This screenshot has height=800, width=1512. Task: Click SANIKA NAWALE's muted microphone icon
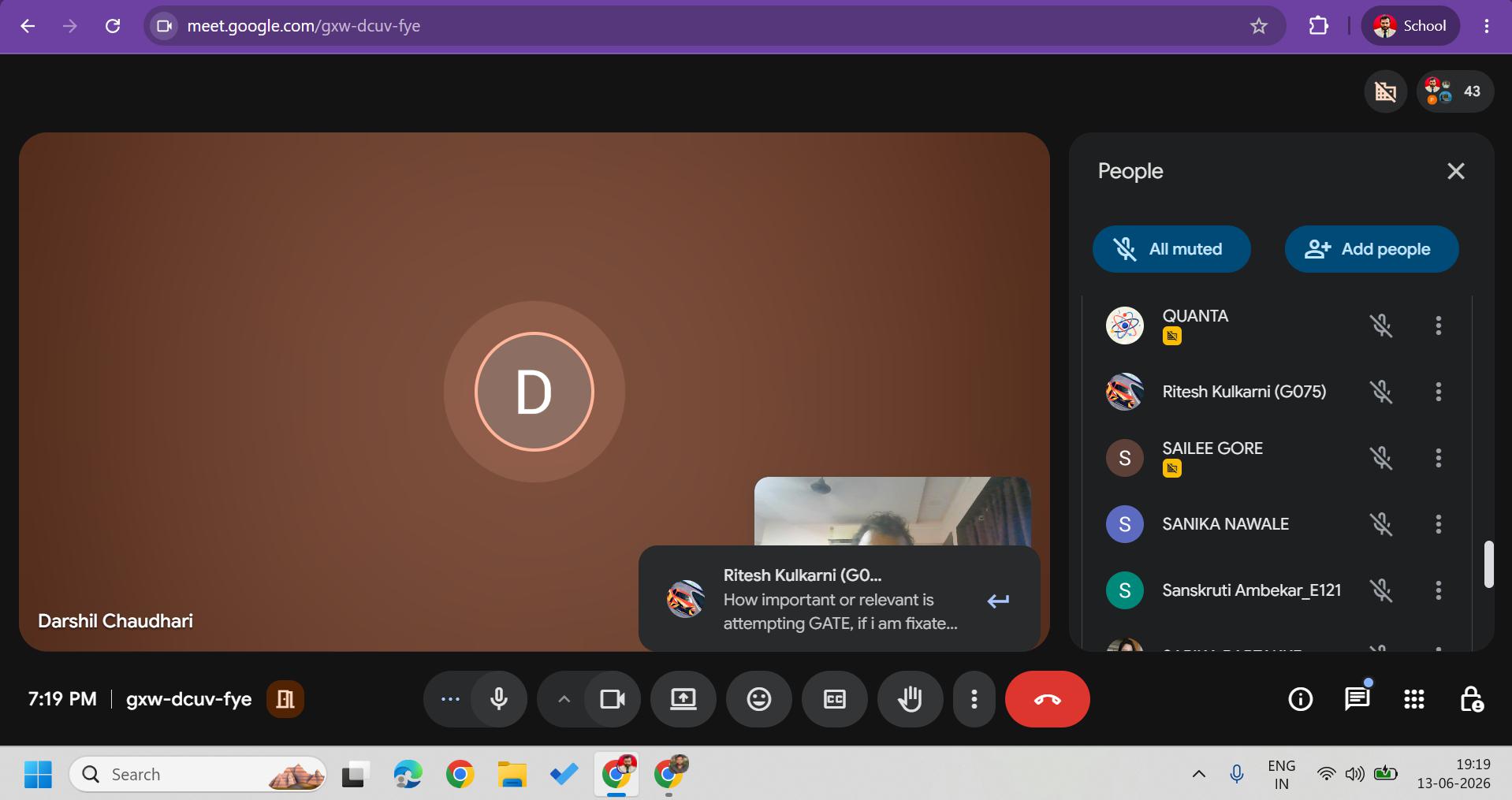1381,524
